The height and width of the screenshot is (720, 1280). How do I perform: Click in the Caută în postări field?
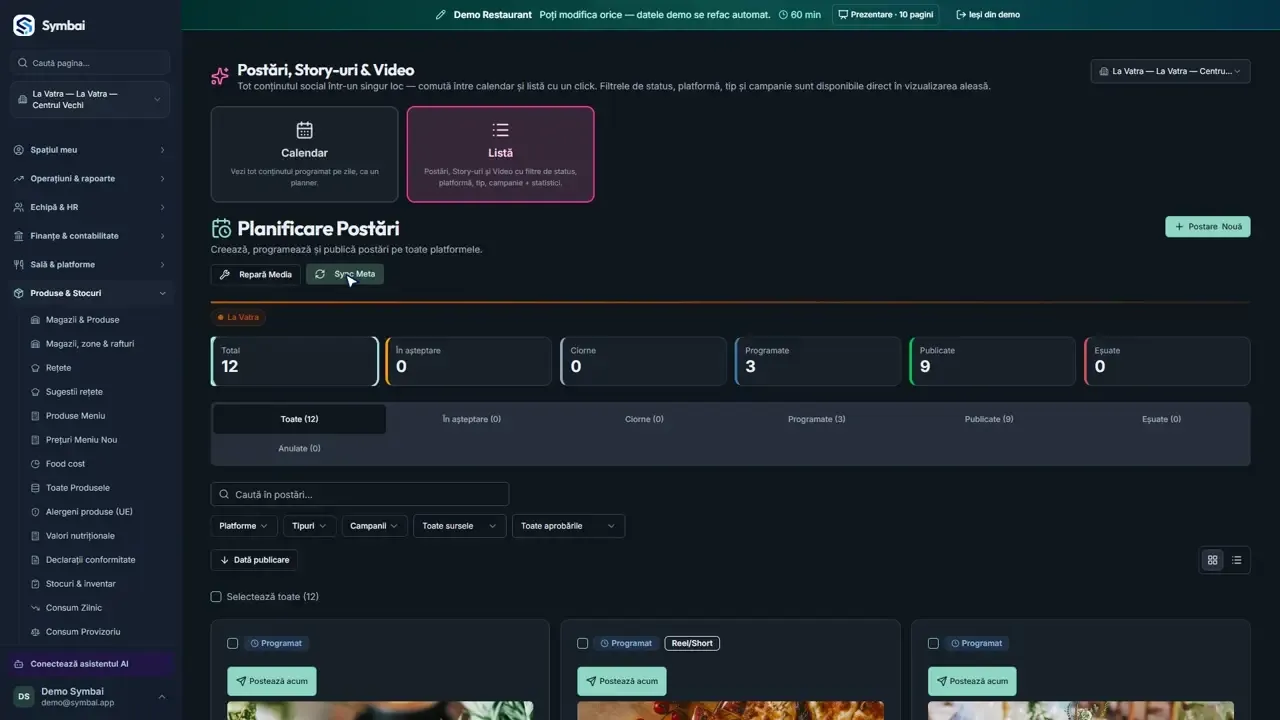point(360,494)
